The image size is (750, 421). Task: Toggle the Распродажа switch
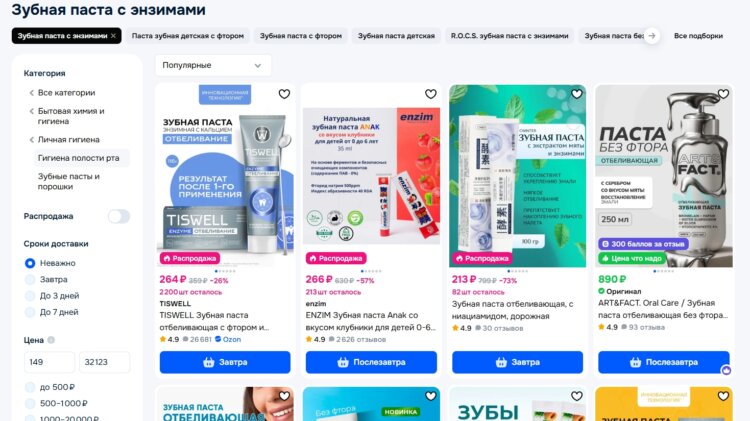119,216
